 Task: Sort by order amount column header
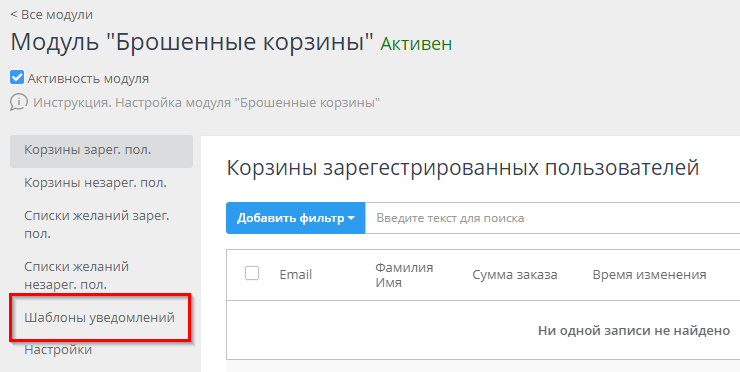(515, 275)
